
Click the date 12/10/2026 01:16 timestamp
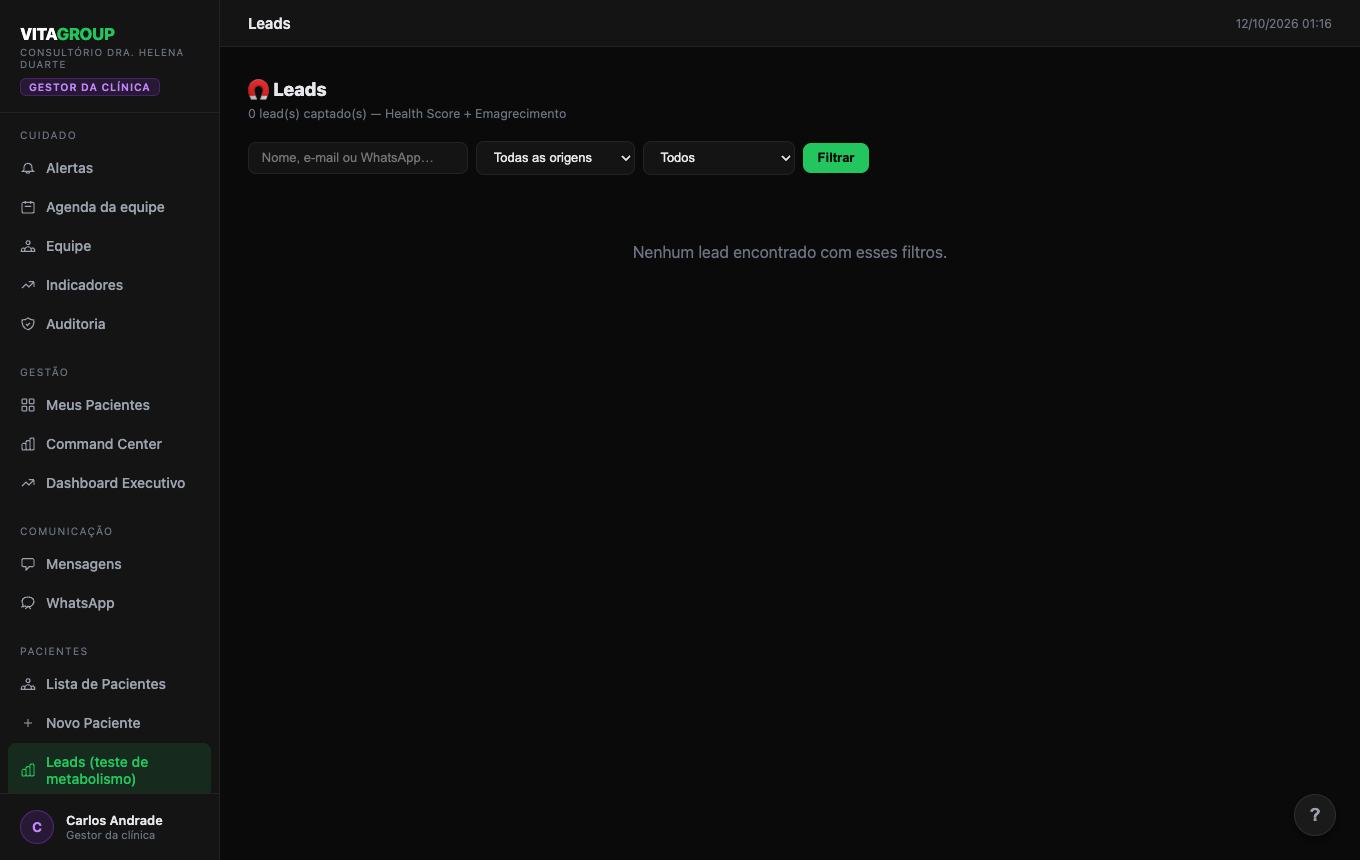coord(1284,24)
